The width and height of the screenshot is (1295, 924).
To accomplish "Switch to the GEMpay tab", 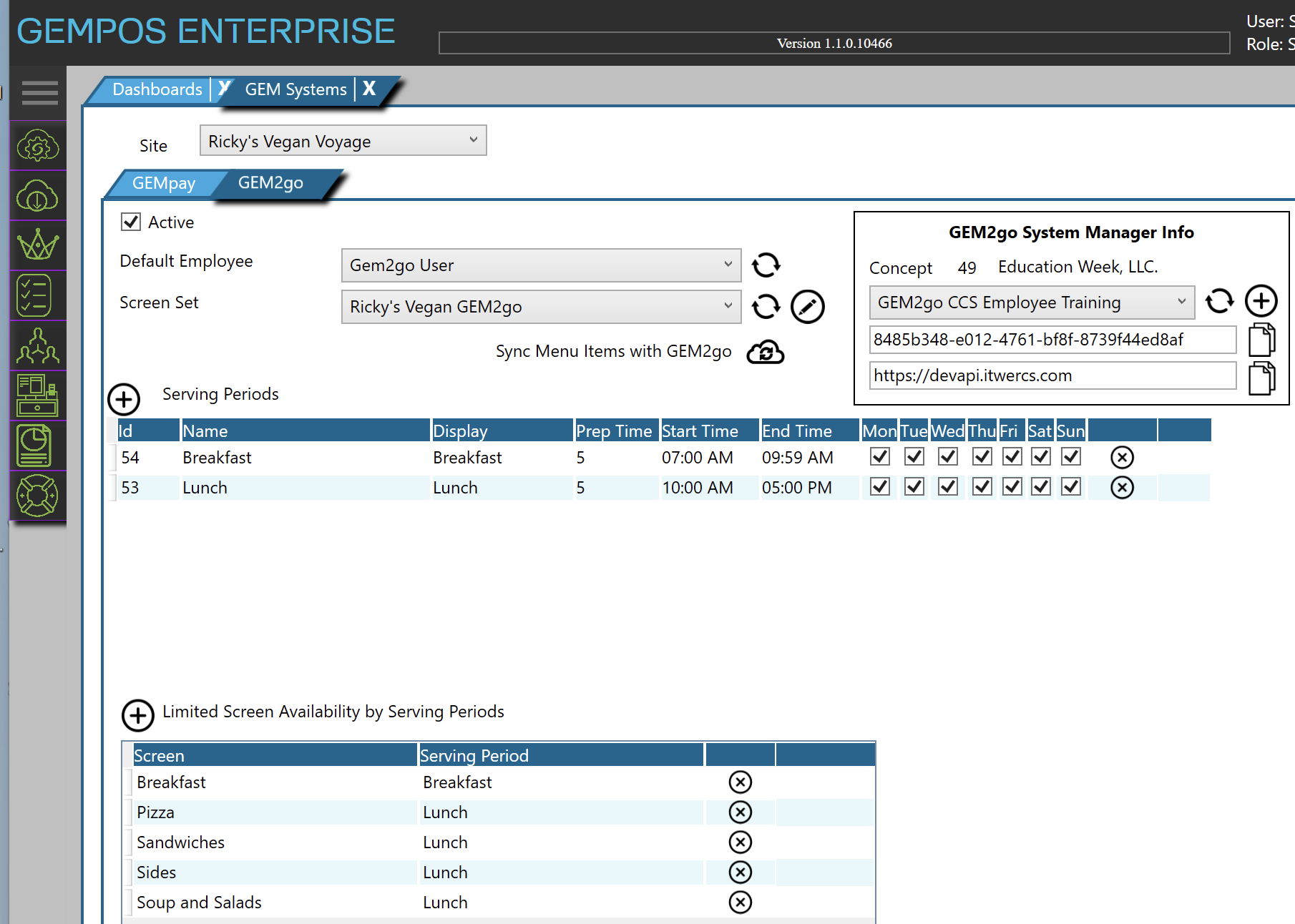I will click(163, 183).
